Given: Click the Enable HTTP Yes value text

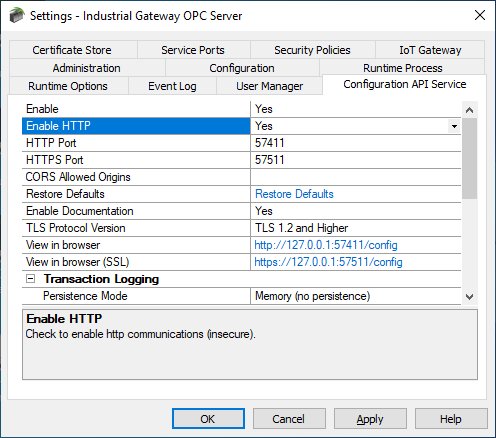Looking at the screenshot, I should tap(264, 126).
